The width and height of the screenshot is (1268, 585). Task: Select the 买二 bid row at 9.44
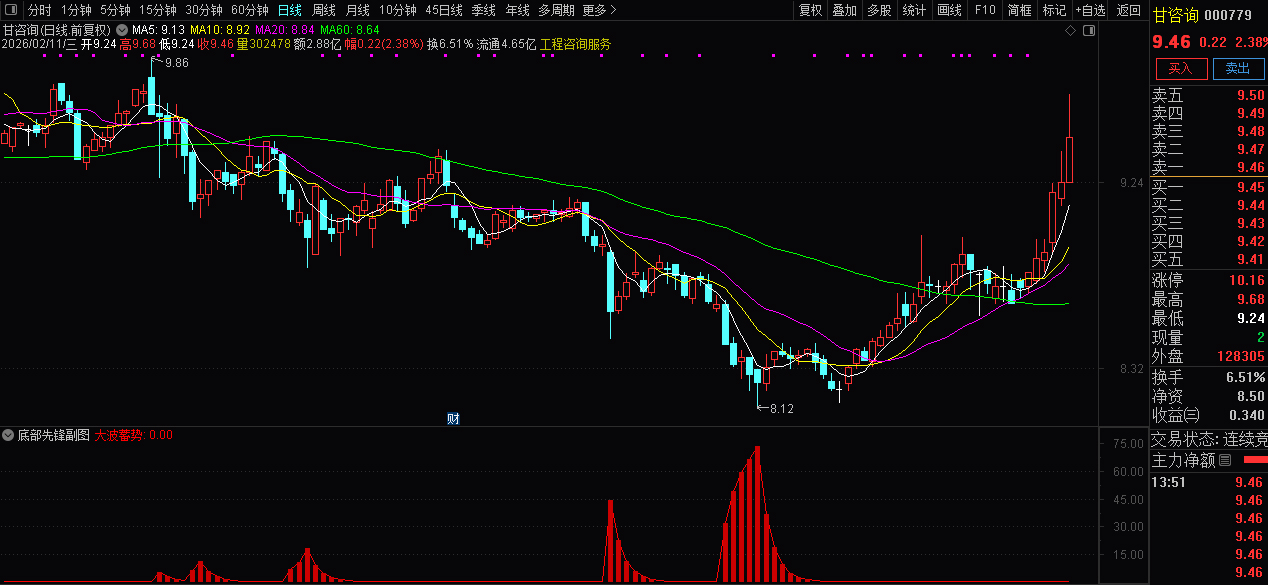pyautogui.click(x=1209, y=205)
